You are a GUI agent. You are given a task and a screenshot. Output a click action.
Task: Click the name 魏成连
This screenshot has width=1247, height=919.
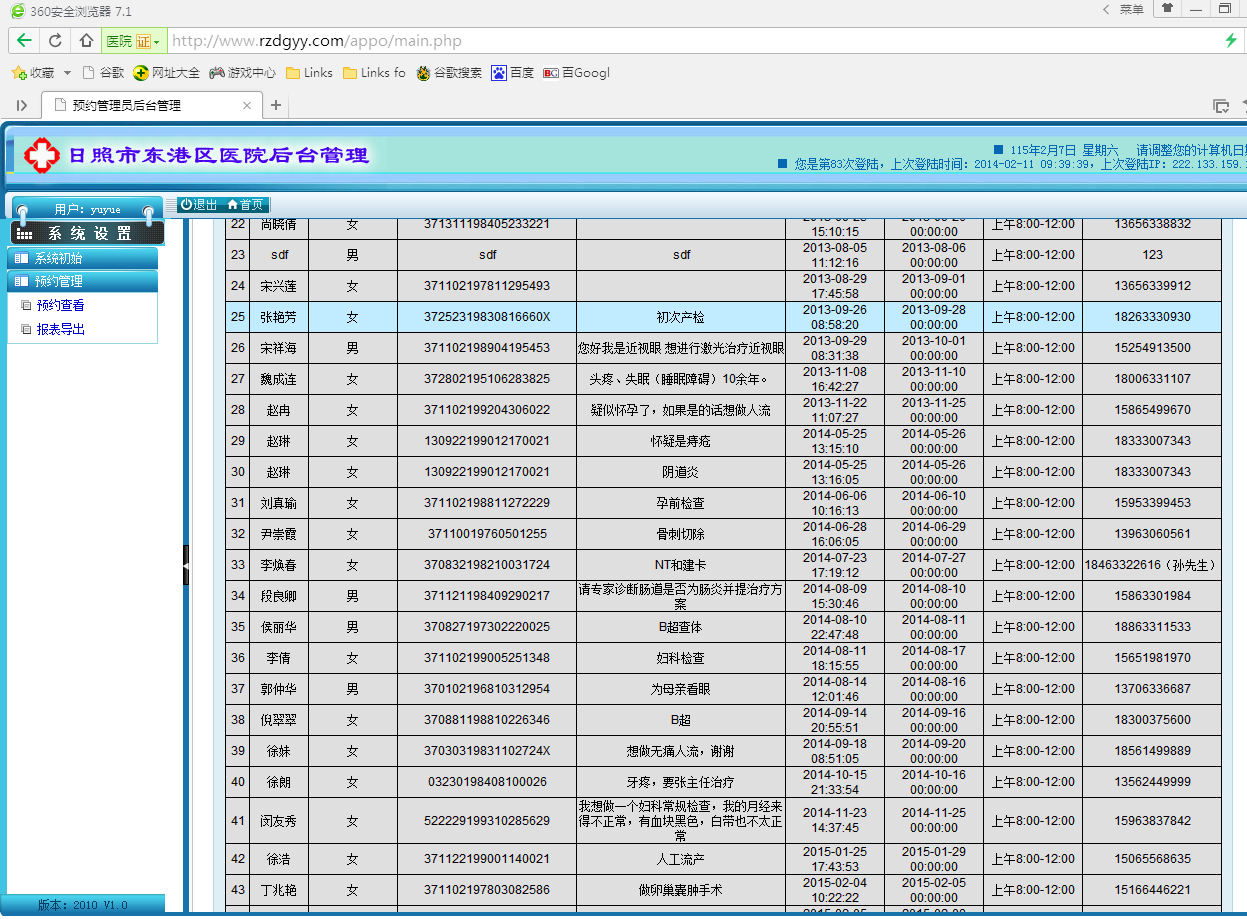[279, 379]
